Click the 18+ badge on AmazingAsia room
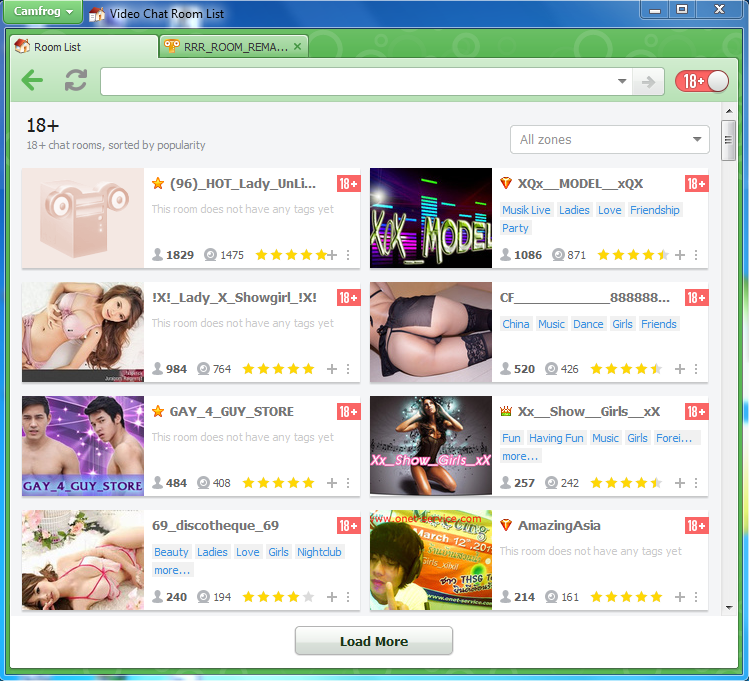749x681 pixels. pos(696,526)
